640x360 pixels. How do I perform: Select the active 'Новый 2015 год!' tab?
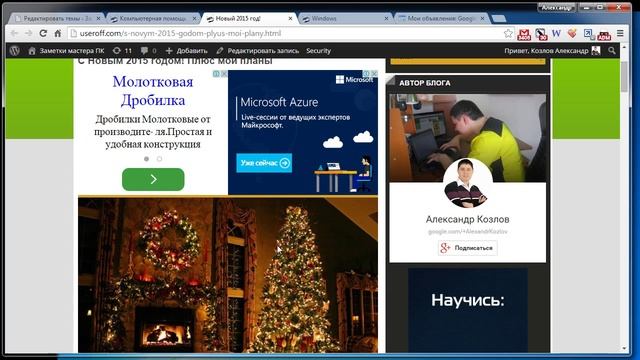249,18
